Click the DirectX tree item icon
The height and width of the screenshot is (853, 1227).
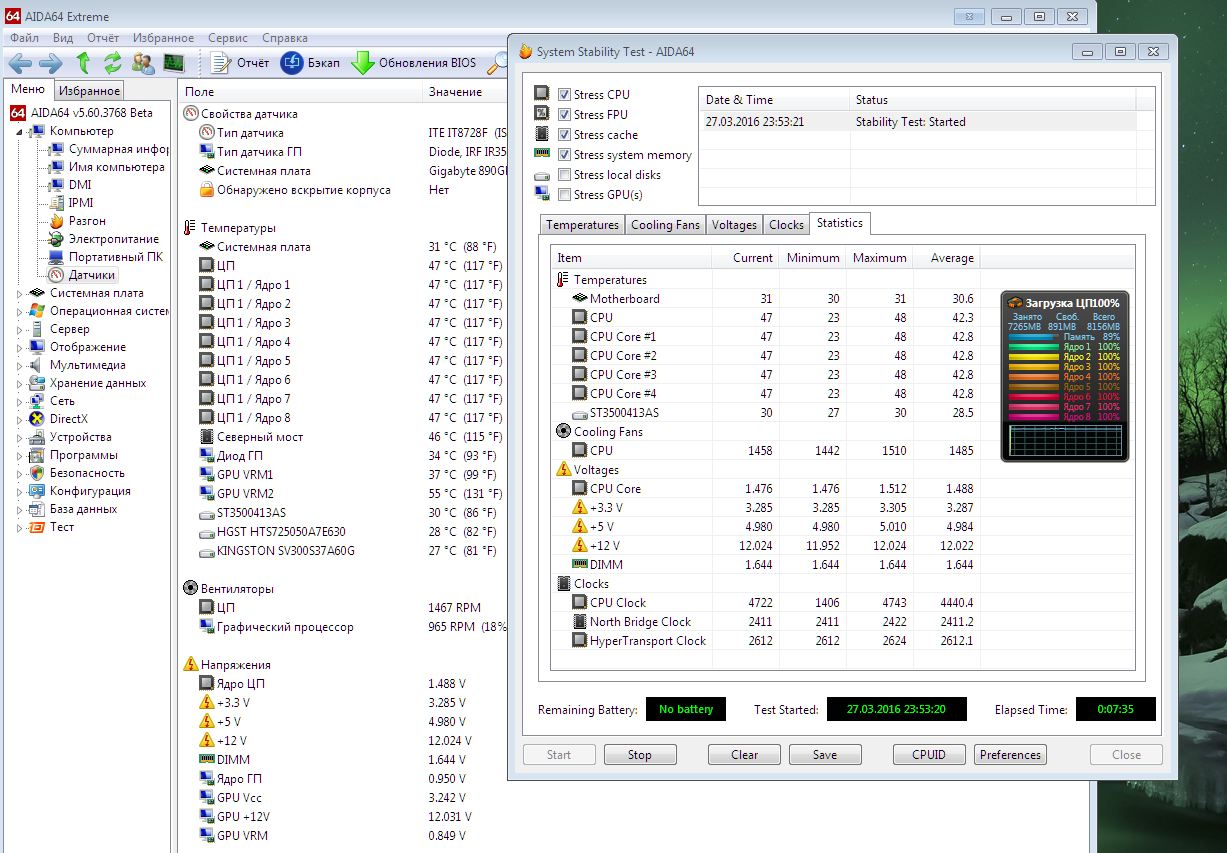point(37,419)
